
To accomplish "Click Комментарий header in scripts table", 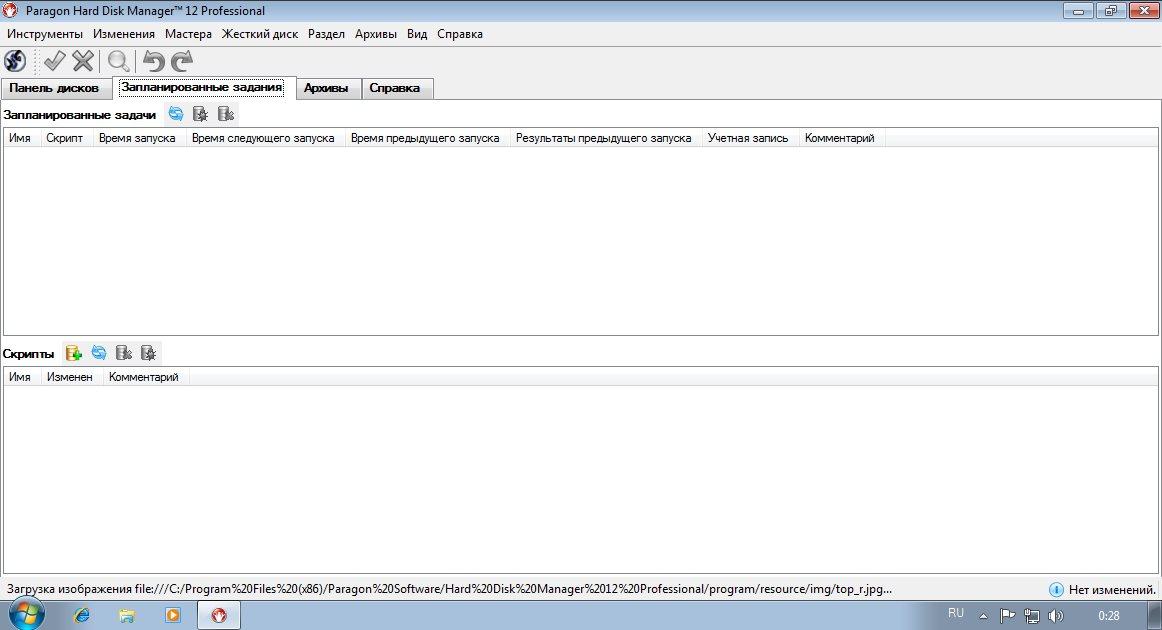I will click(x=144, y=377).
